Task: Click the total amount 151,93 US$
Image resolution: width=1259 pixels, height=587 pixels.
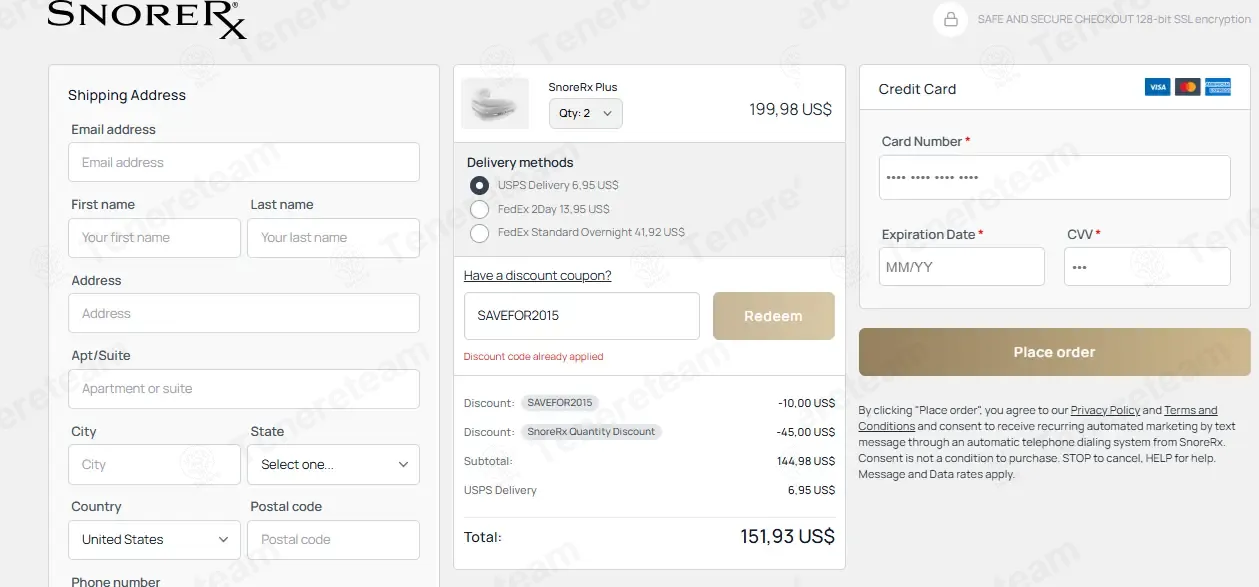Action: tap(787, 537)
